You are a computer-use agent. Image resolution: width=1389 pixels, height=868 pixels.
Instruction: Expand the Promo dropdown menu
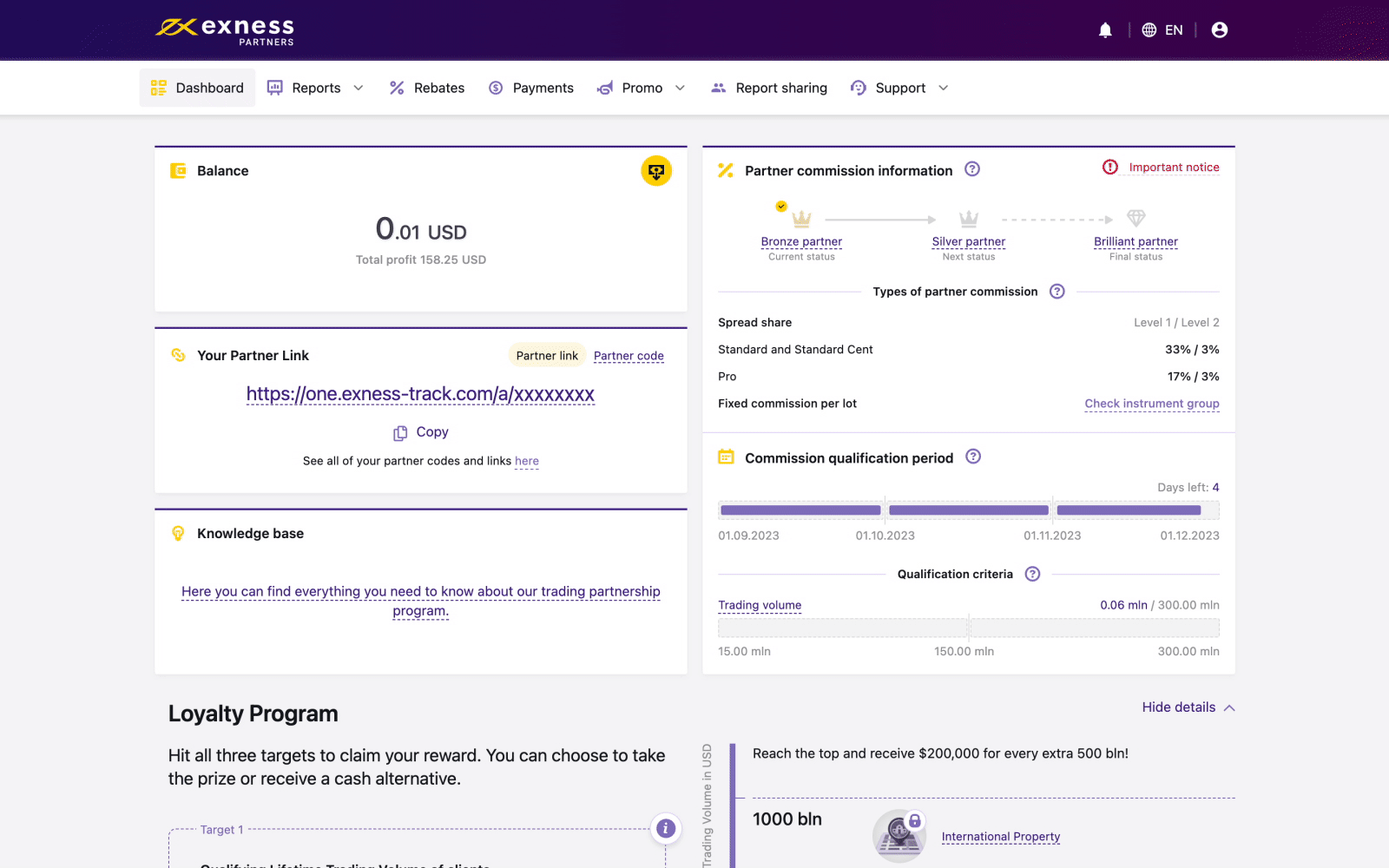pos(642,88)
